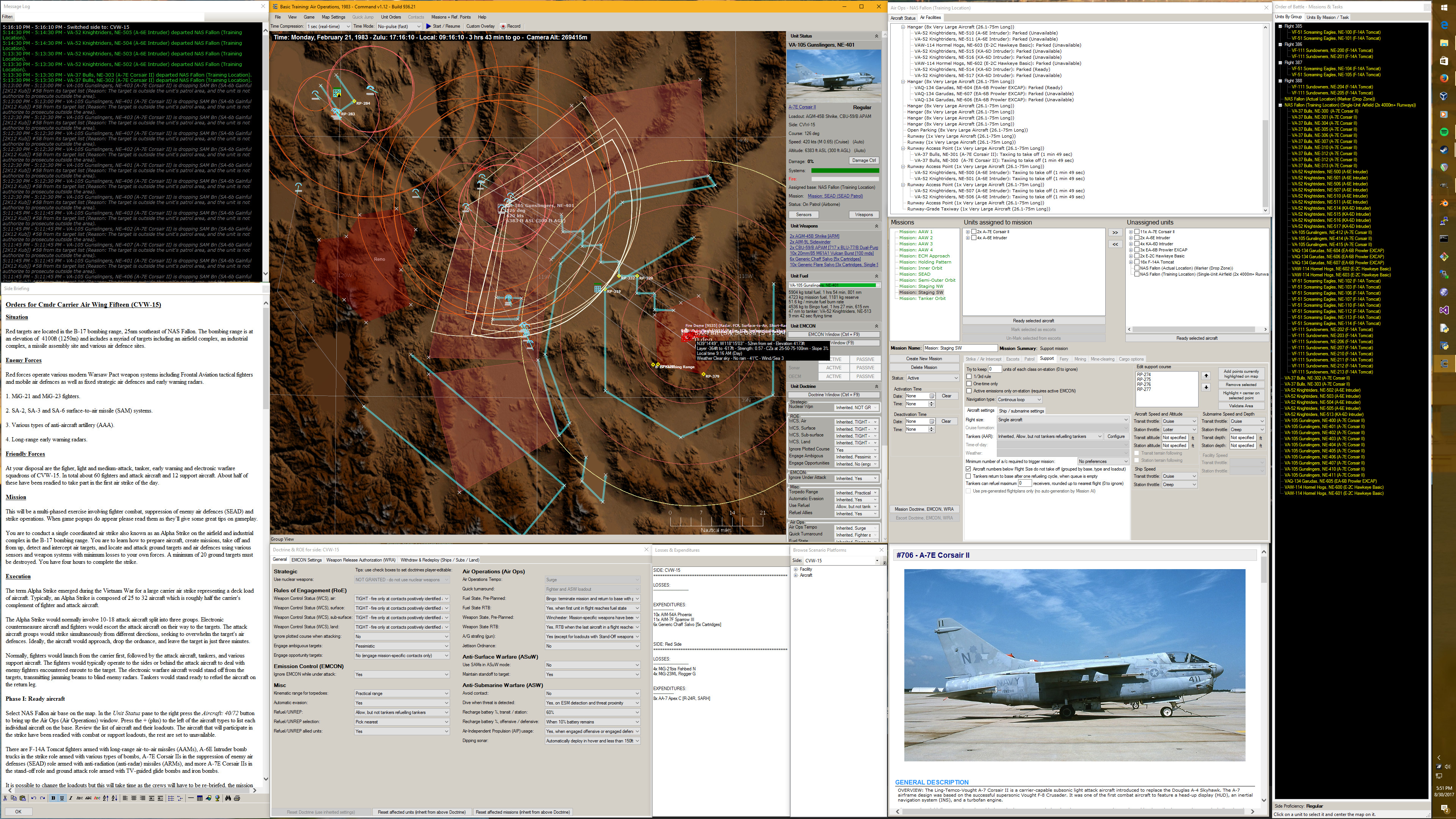Uncheck Aircraft numbers below Flight Size option
Viewport: 1456px width, 819px height.
click(969, 469)
